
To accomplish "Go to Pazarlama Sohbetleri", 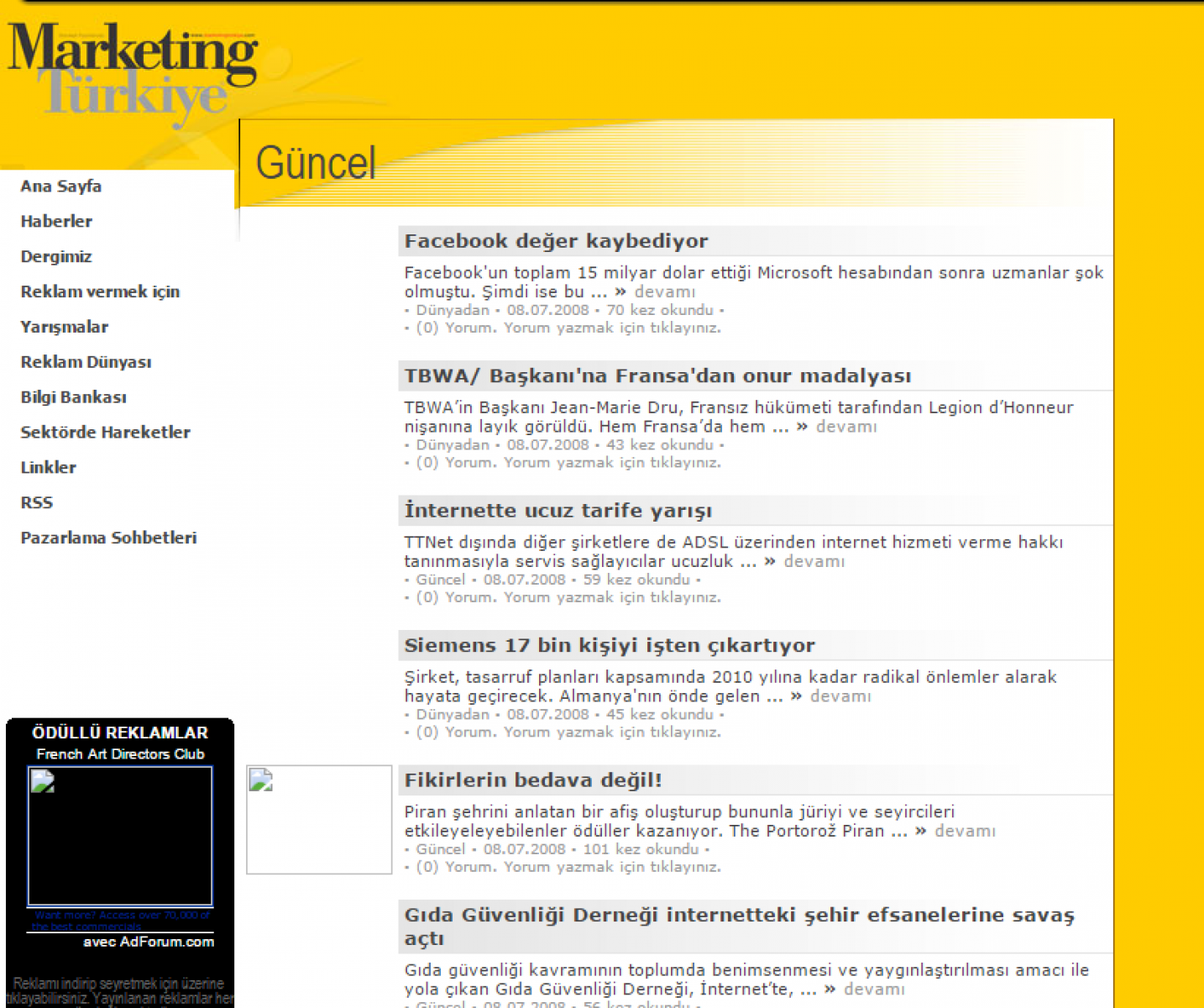I will coord(108,538).
